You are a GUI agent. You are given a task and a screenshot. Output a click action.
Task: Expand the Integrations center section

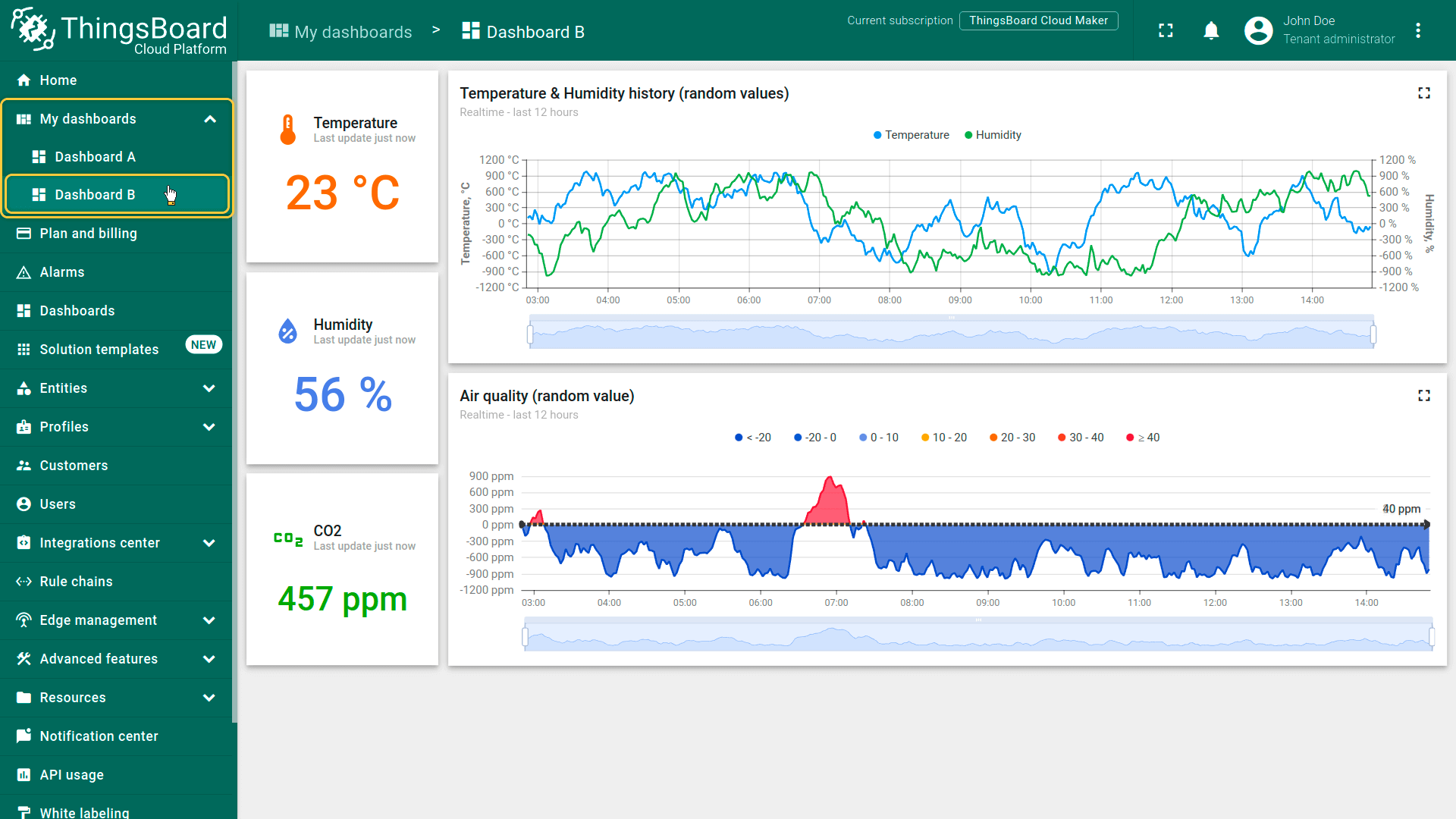pyautogui.click(x=209, y=543)
